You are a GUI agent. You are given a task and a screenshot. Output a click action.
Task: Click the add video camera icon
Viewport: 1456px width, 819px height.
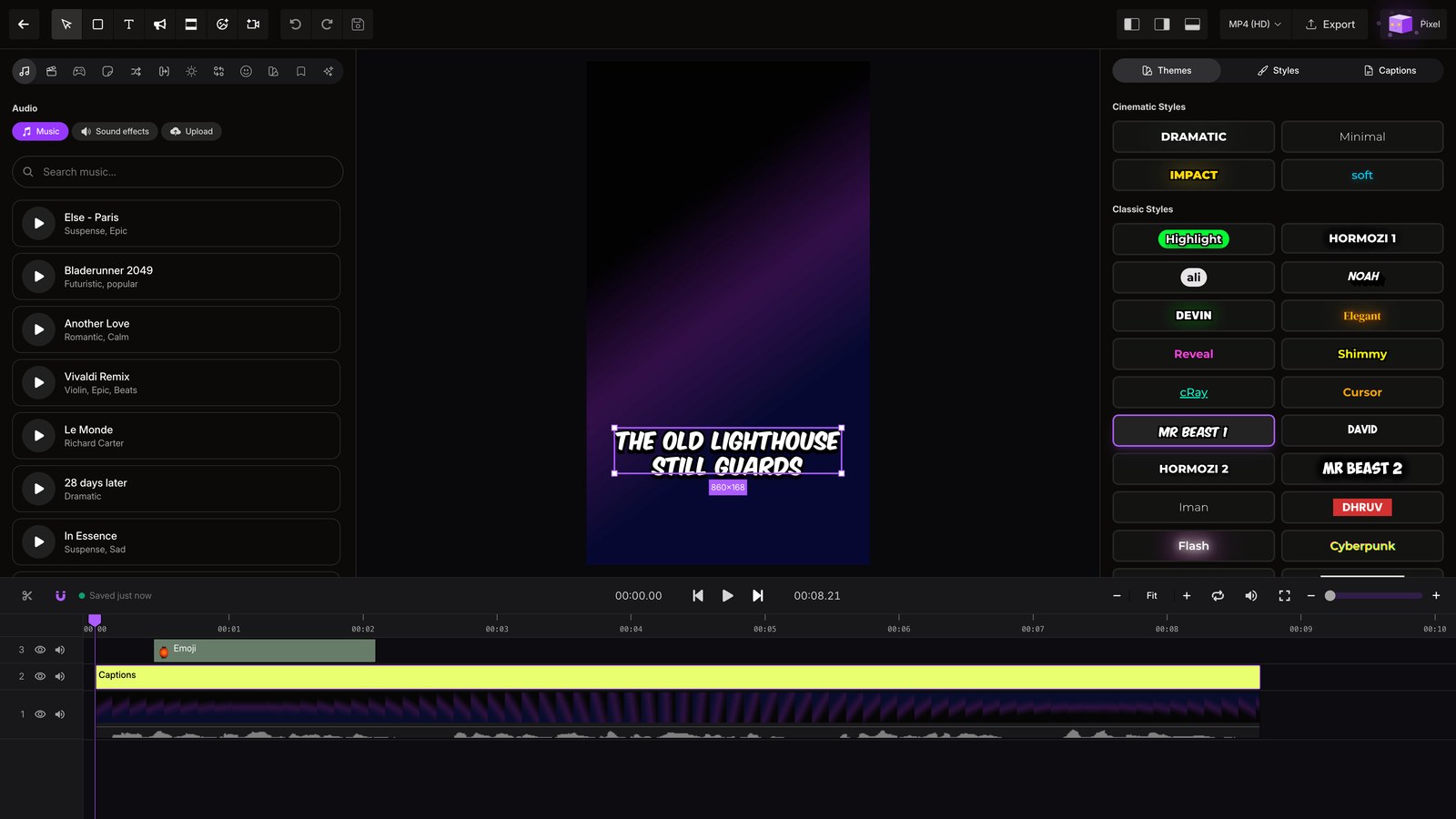(x=253, y=25)
